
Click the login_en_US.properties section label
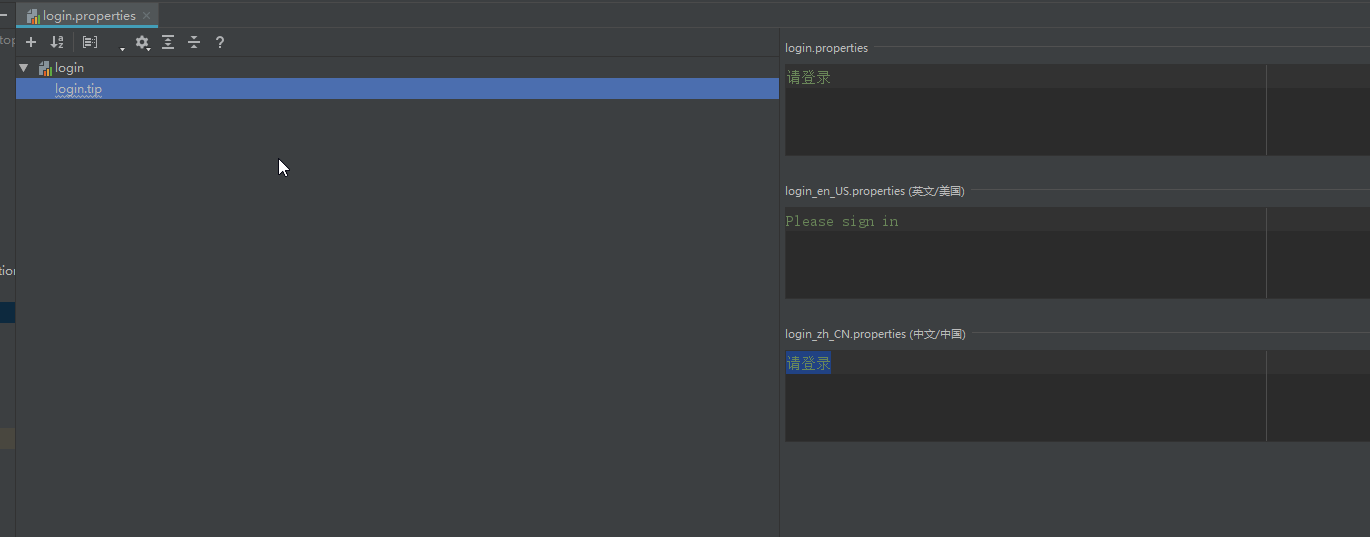tap(874, 191)
